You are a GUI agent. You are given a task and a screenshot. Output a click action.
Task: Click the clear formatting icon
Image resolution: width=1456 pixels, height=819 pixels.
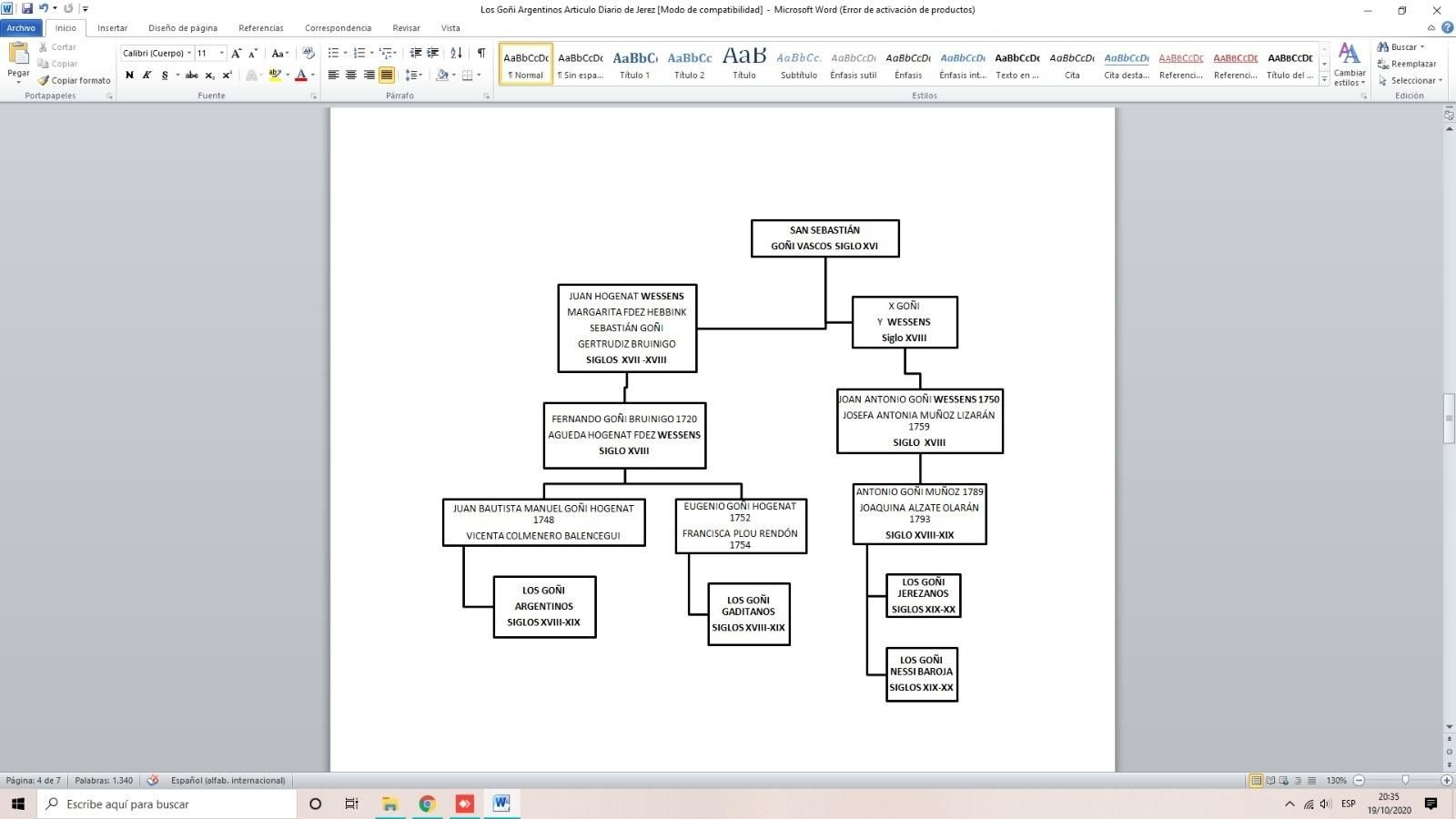pos(308,53)
